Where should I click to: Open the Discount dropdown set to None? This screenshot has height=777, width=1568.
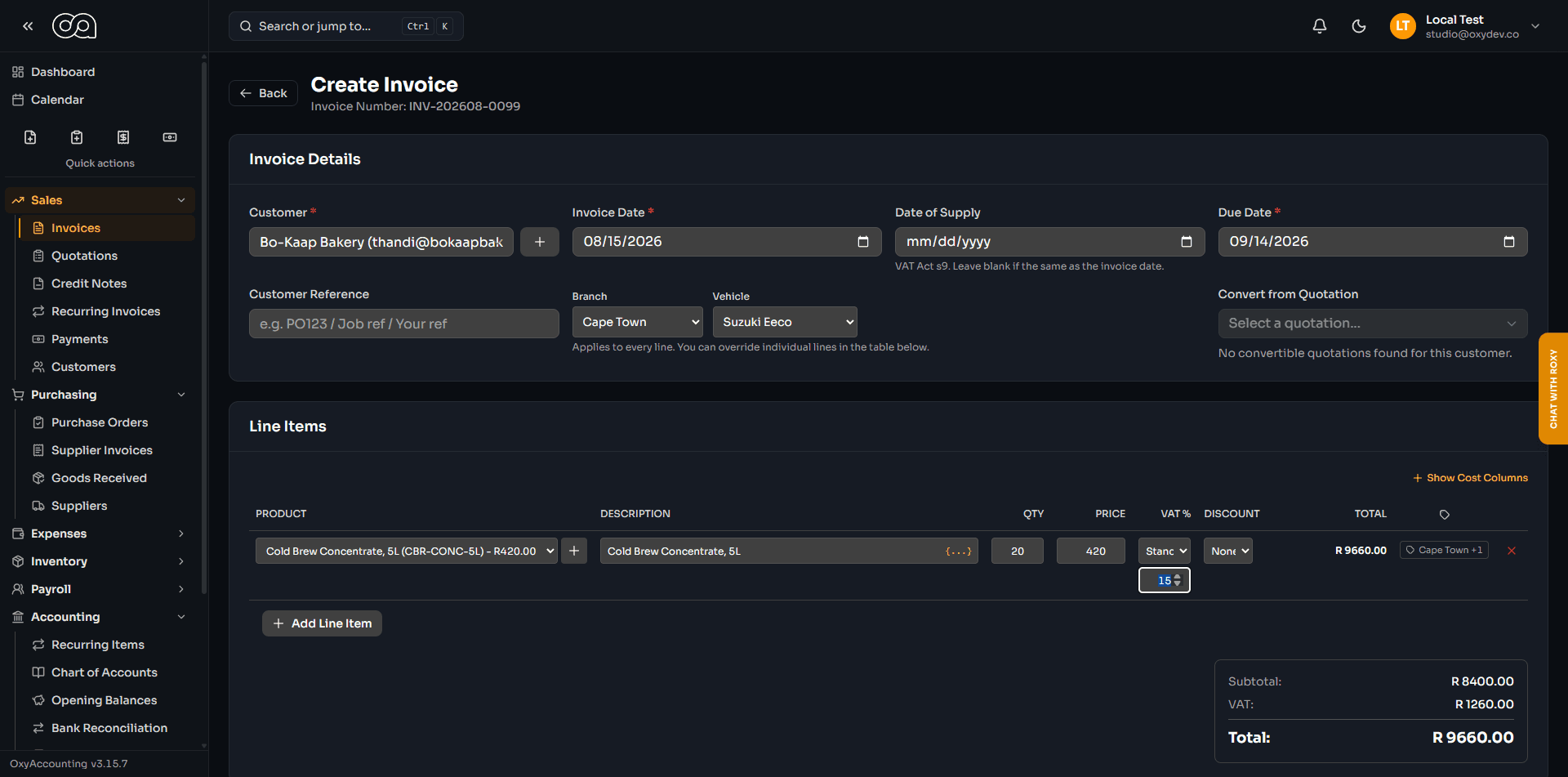click(x=1228, y=551)
